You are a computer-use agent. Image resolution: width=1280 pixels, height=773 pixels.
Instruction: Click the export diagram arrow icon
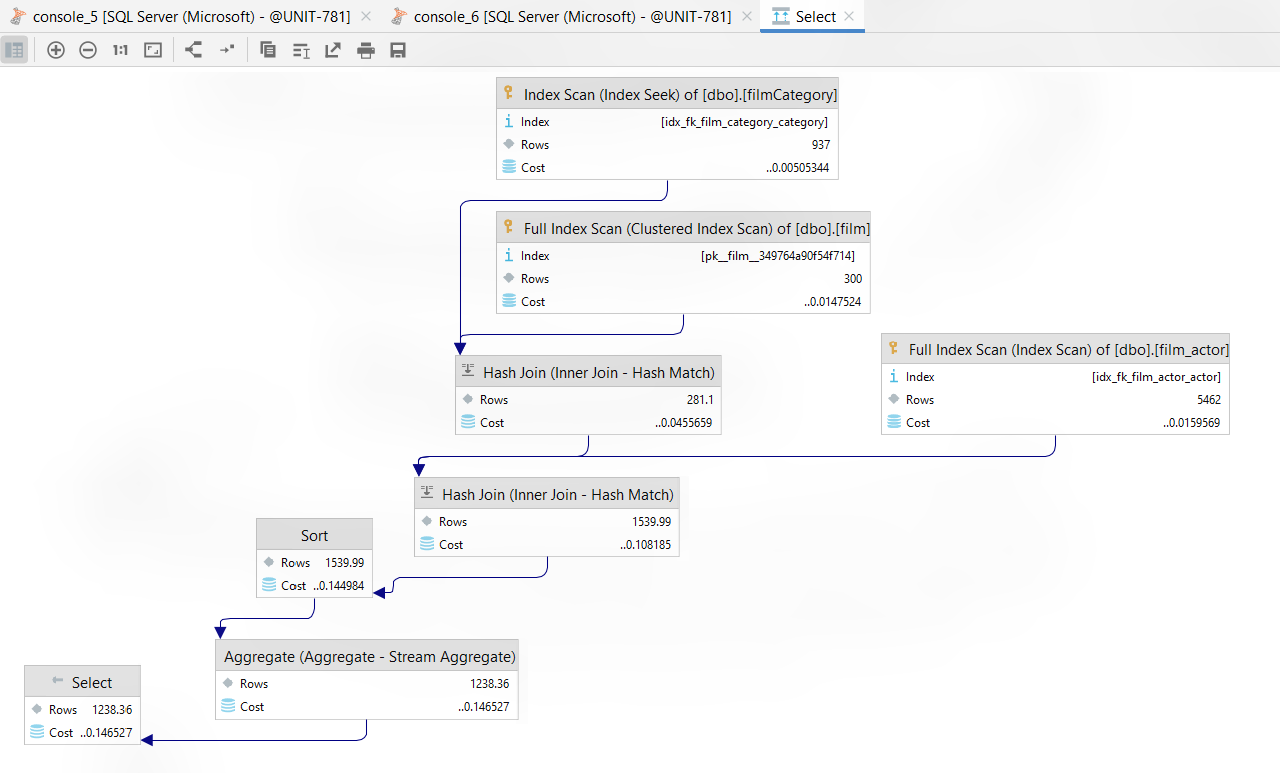tap(333, 50)
